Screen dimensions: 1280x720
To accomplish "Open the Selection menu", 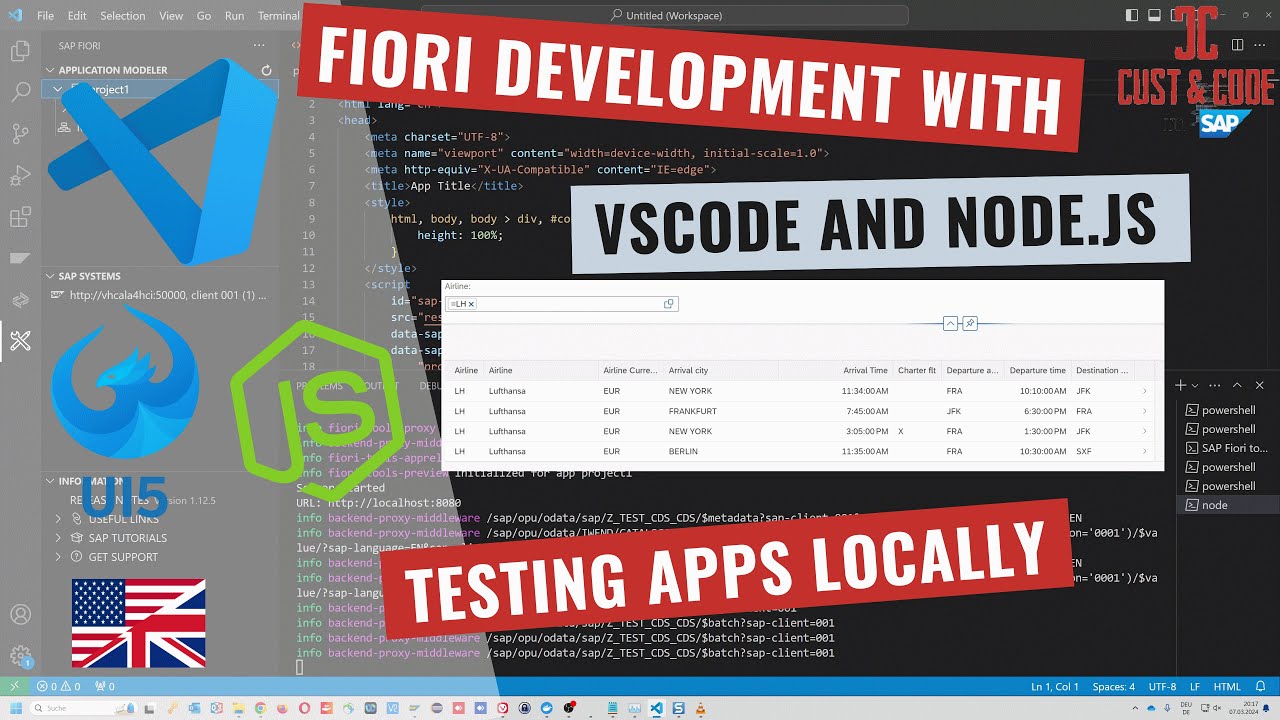I will (x=123, y=15).
